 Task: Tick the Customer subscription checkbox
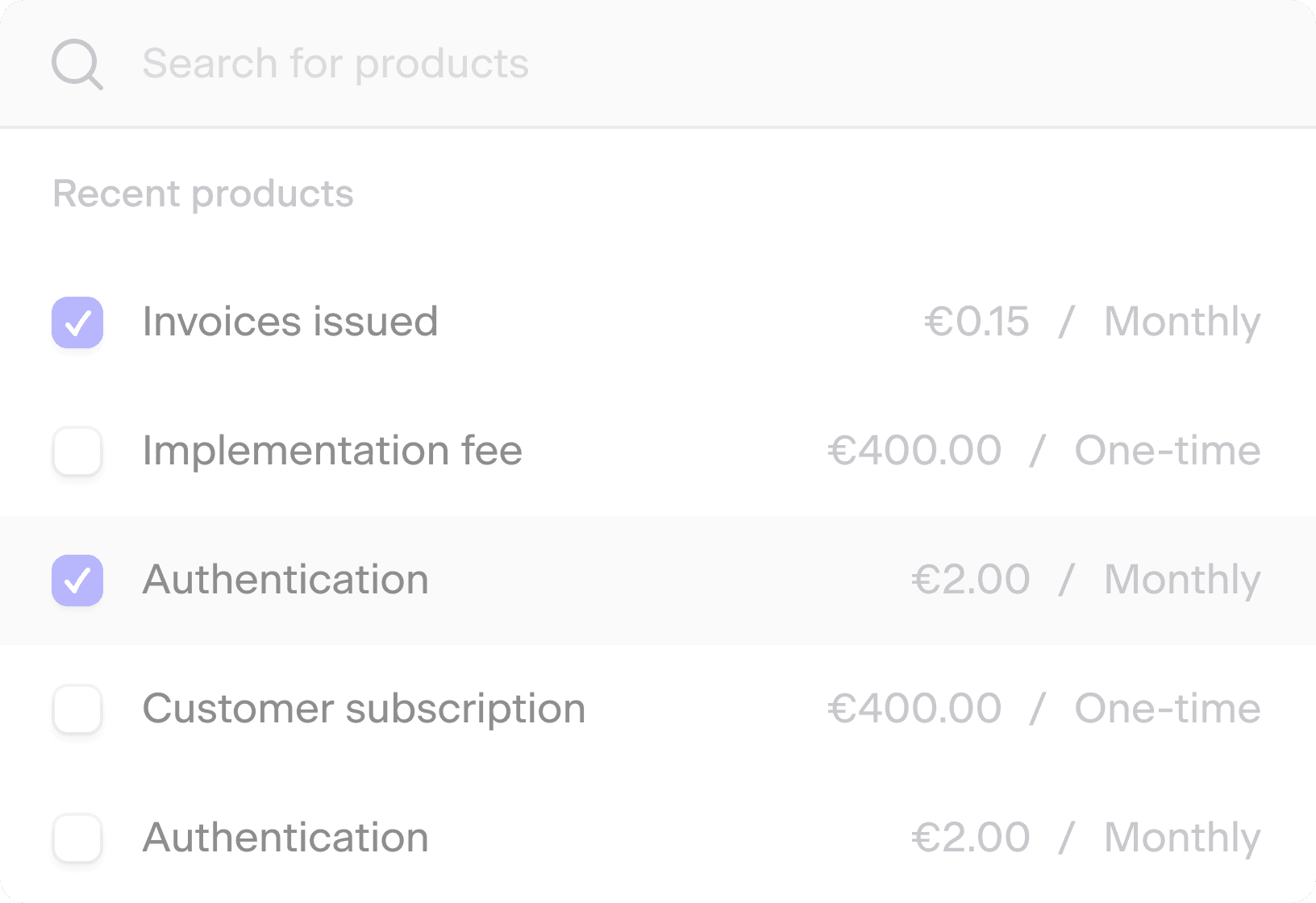[77, 709]
